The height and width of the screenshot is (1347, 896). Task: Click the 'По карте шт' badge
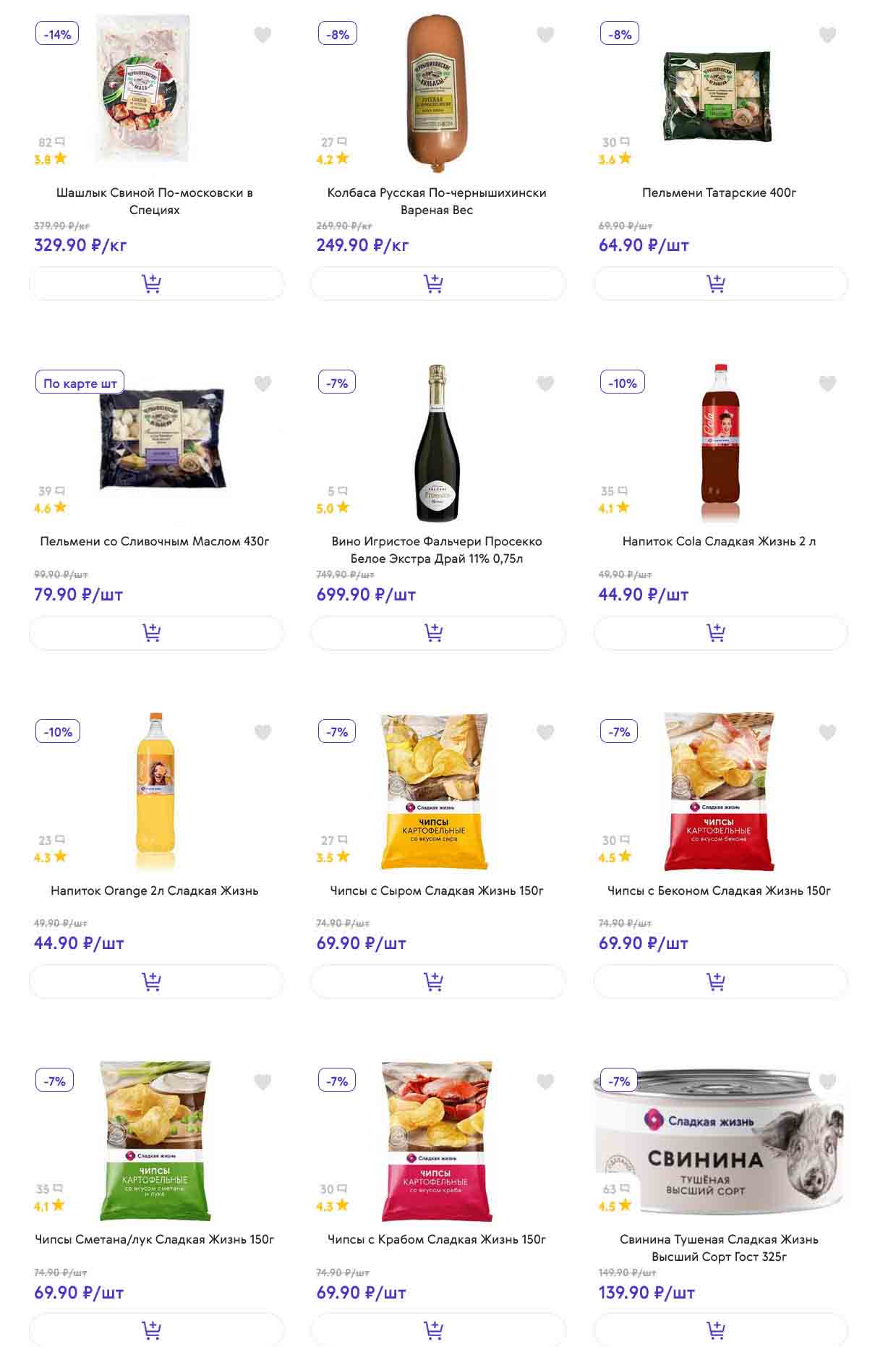(x=80, y=383)
